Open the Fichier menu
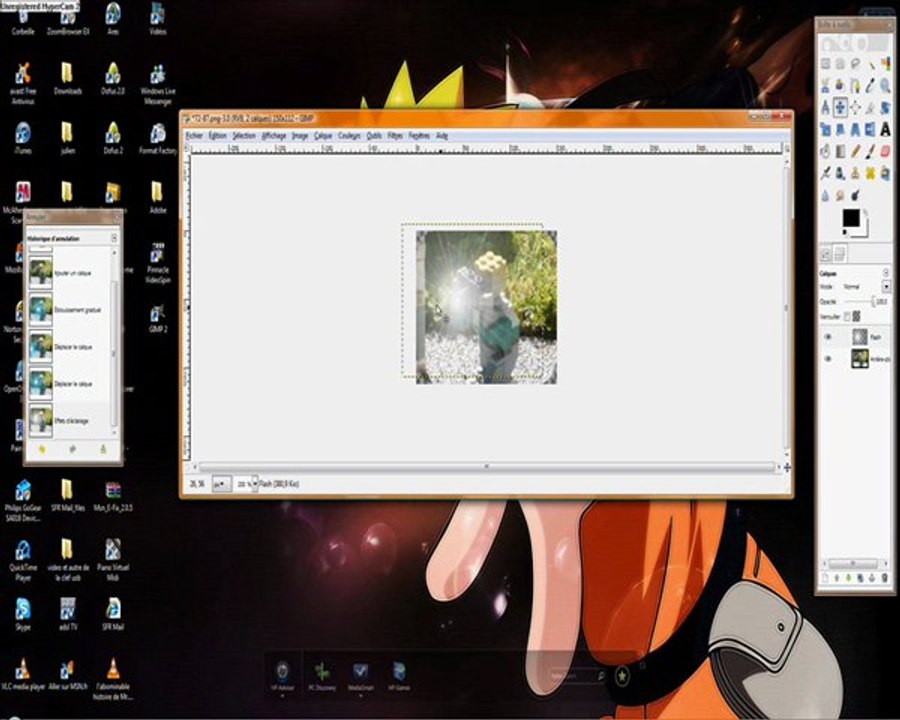Viewport: 900px width, 720px height. click(194, 136)
